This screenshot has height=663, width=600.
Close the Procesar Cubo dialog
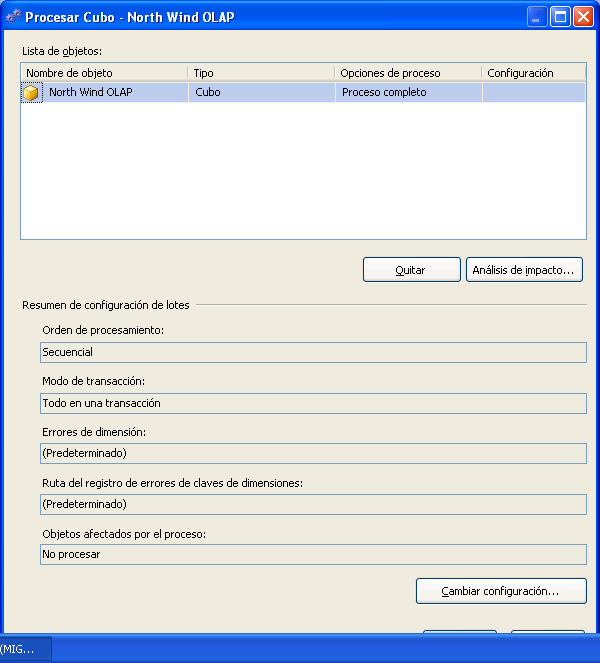pyautogui.click(x=583, y=17)
